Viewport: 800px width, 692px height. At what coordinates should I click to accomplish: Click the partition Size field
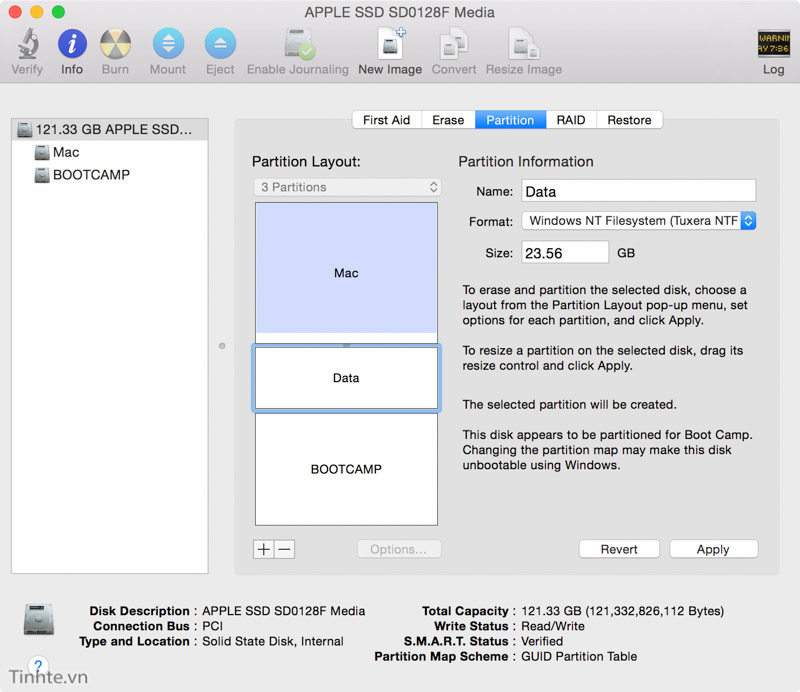[565, 253]
